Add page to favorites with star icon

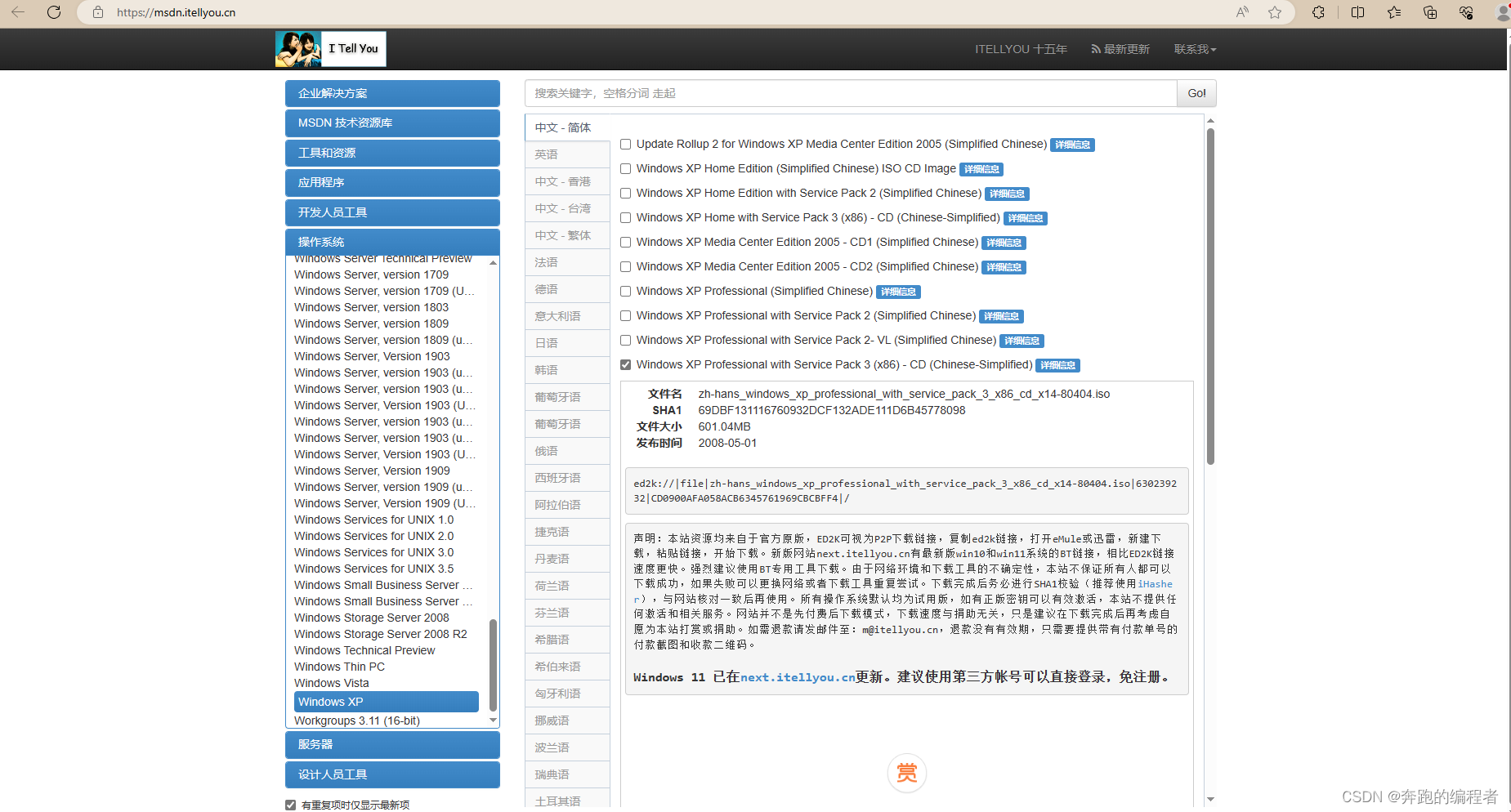(x=1275, y=12)
